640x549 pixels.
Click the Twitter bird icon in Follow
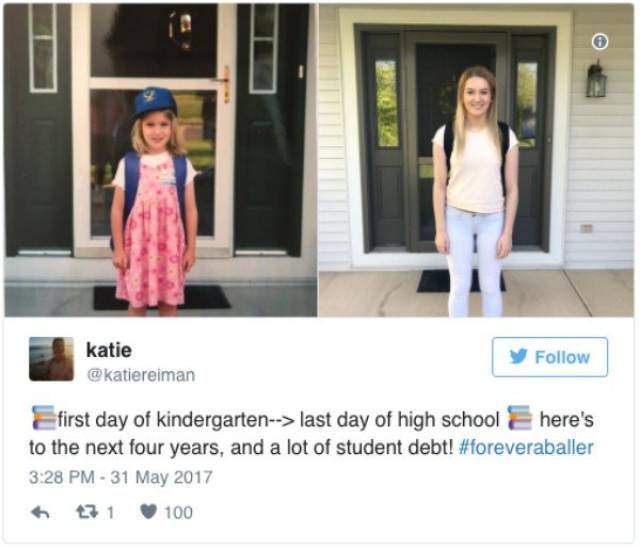[518, 357]
